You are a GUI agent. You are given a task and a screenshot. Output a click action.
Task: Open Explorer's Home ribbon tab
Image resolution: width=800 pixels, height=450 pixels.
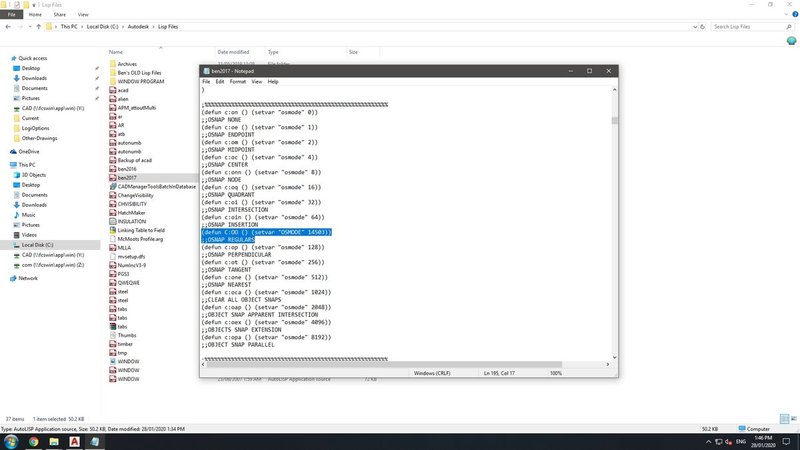tap(35, 15)
